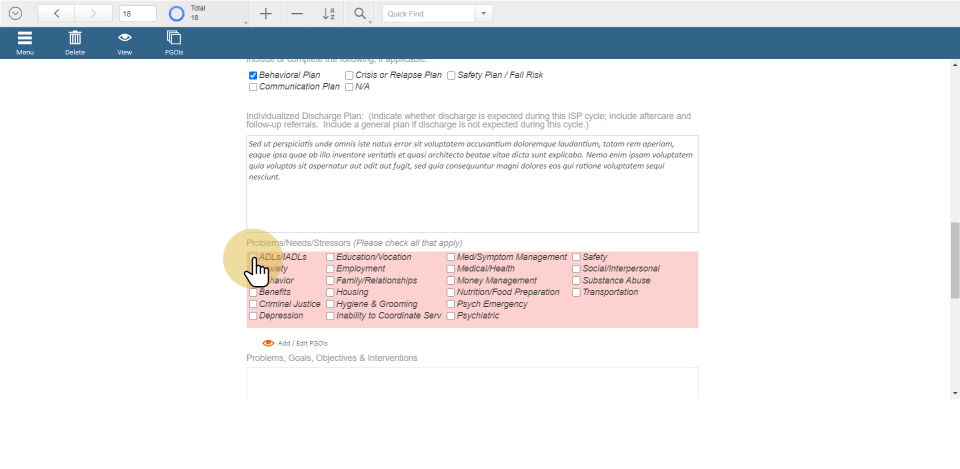Screen dimensions: 960x469
Task: Go to the previous record arrow
Action: coord(57,14)
